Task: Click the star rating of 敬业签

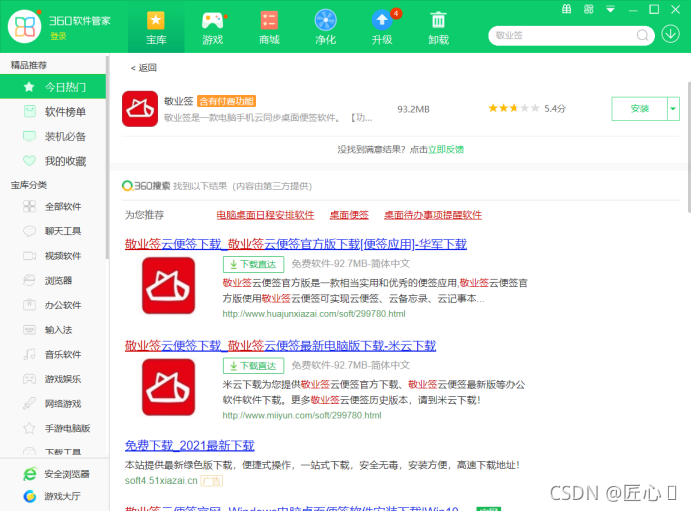Action: [x=514, y=108]
